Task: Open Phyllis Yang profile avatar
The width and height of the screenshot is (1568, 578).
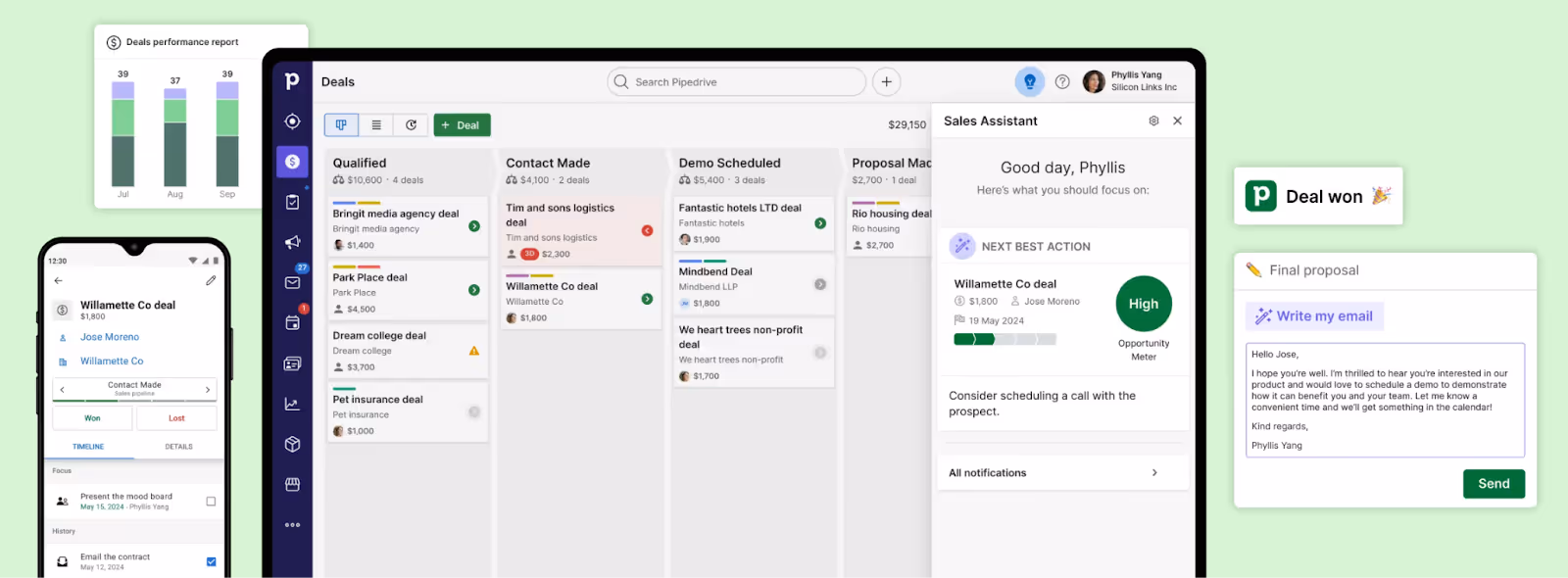Action: pyautogui.click(x=1094, y=81)
